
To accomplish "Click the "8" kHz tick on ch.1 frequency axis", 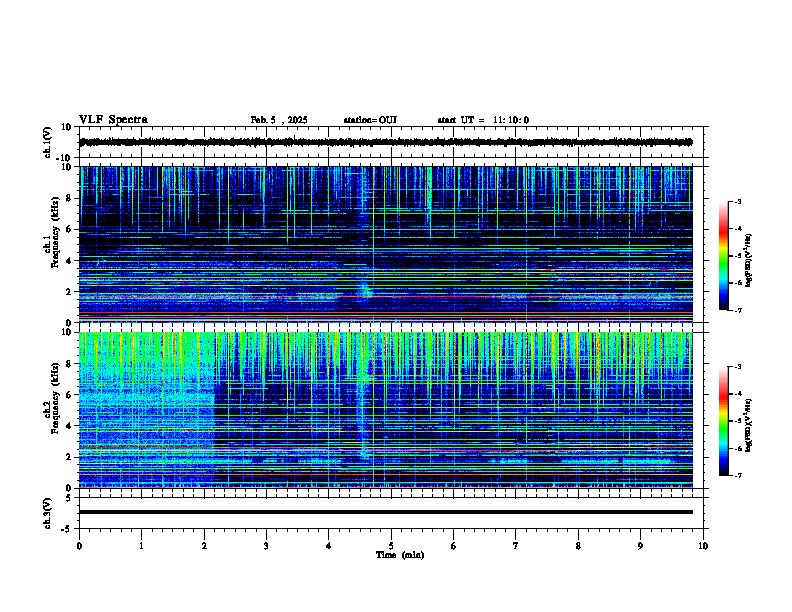I will tap(69, 198).
